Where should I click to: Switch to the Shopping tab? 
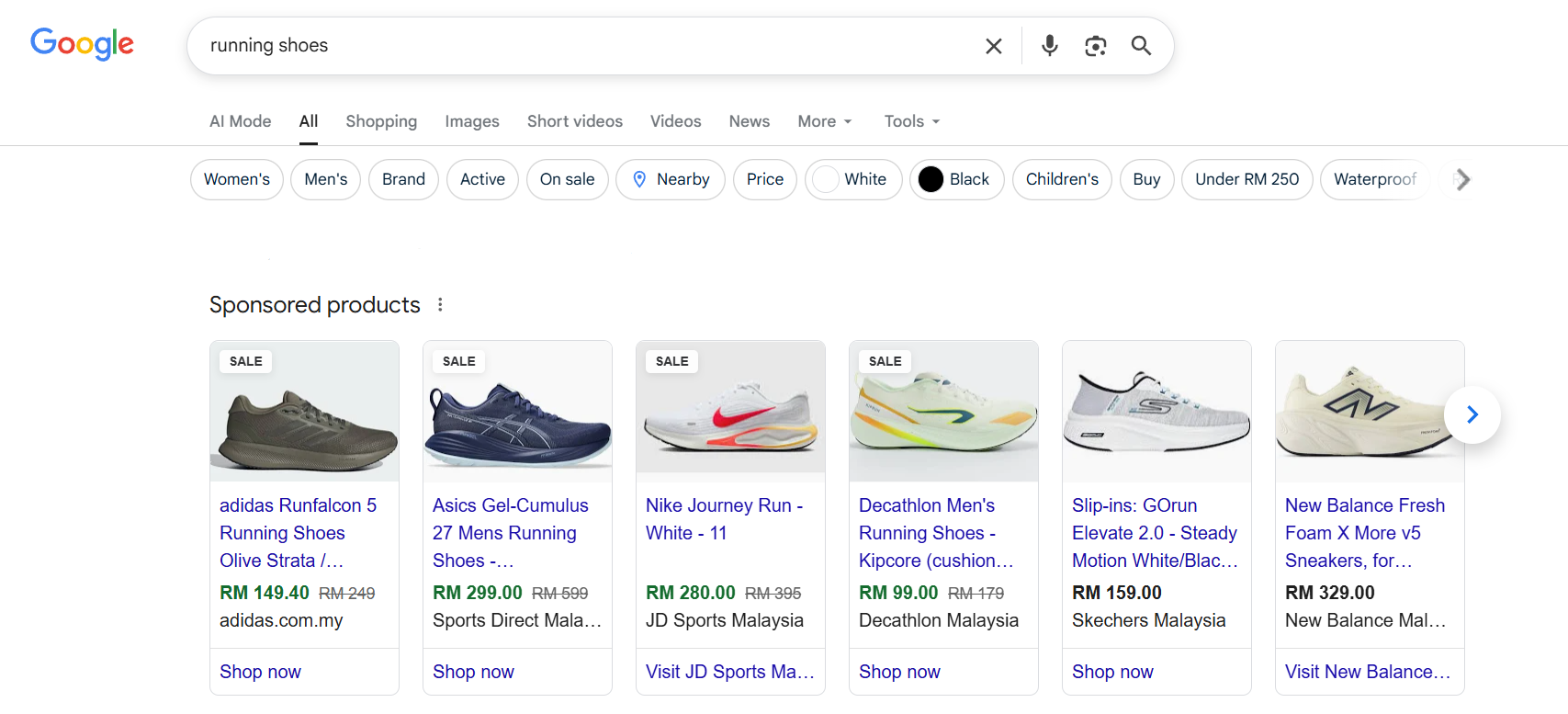click(381, 121)
